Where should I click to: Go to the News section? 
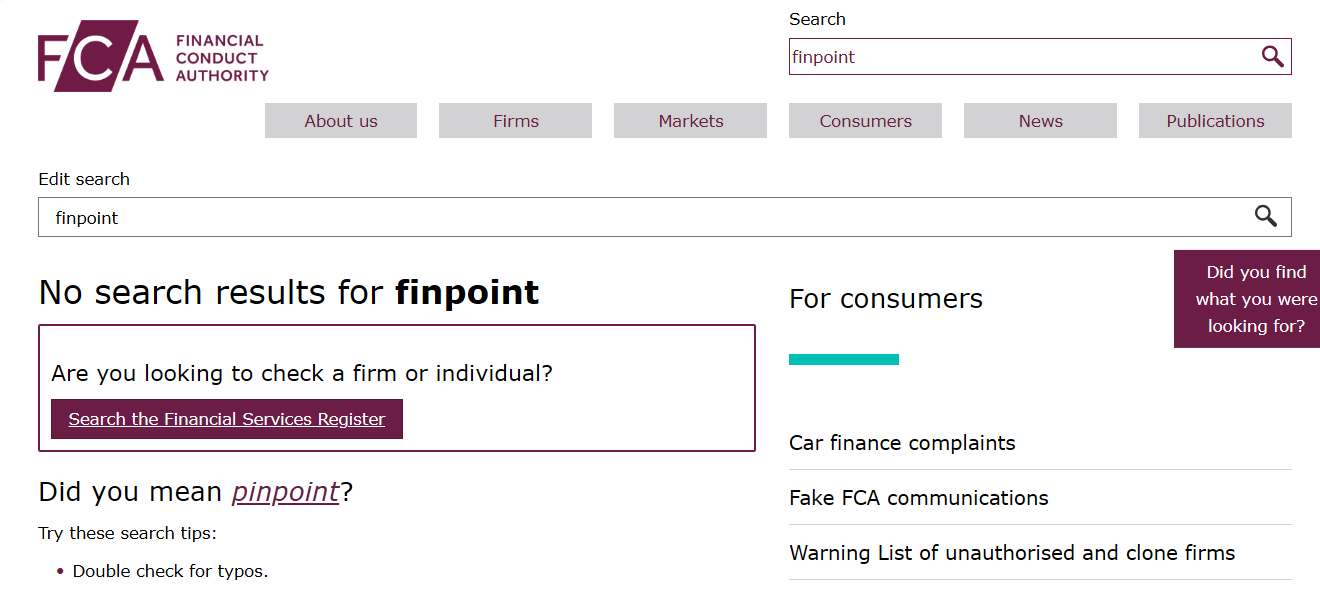1040,120
